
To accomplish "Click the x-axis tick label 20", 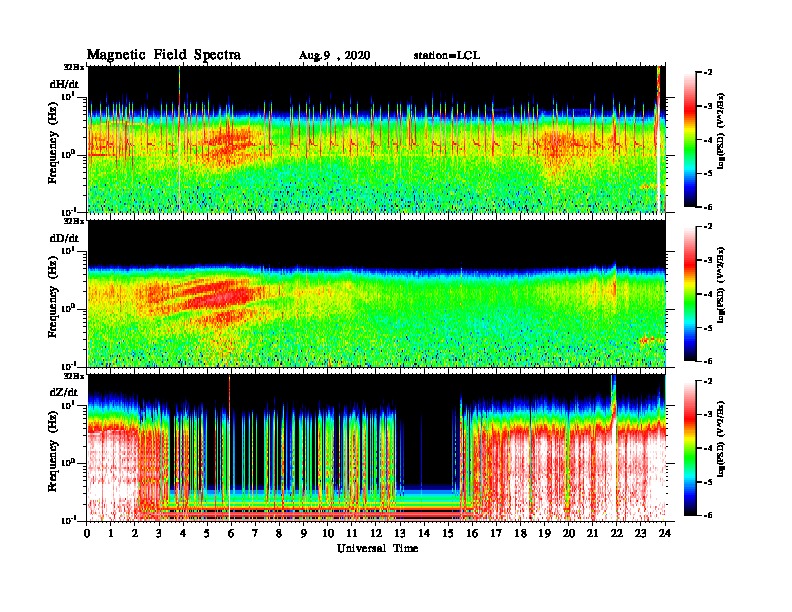I will click(569, 533).
